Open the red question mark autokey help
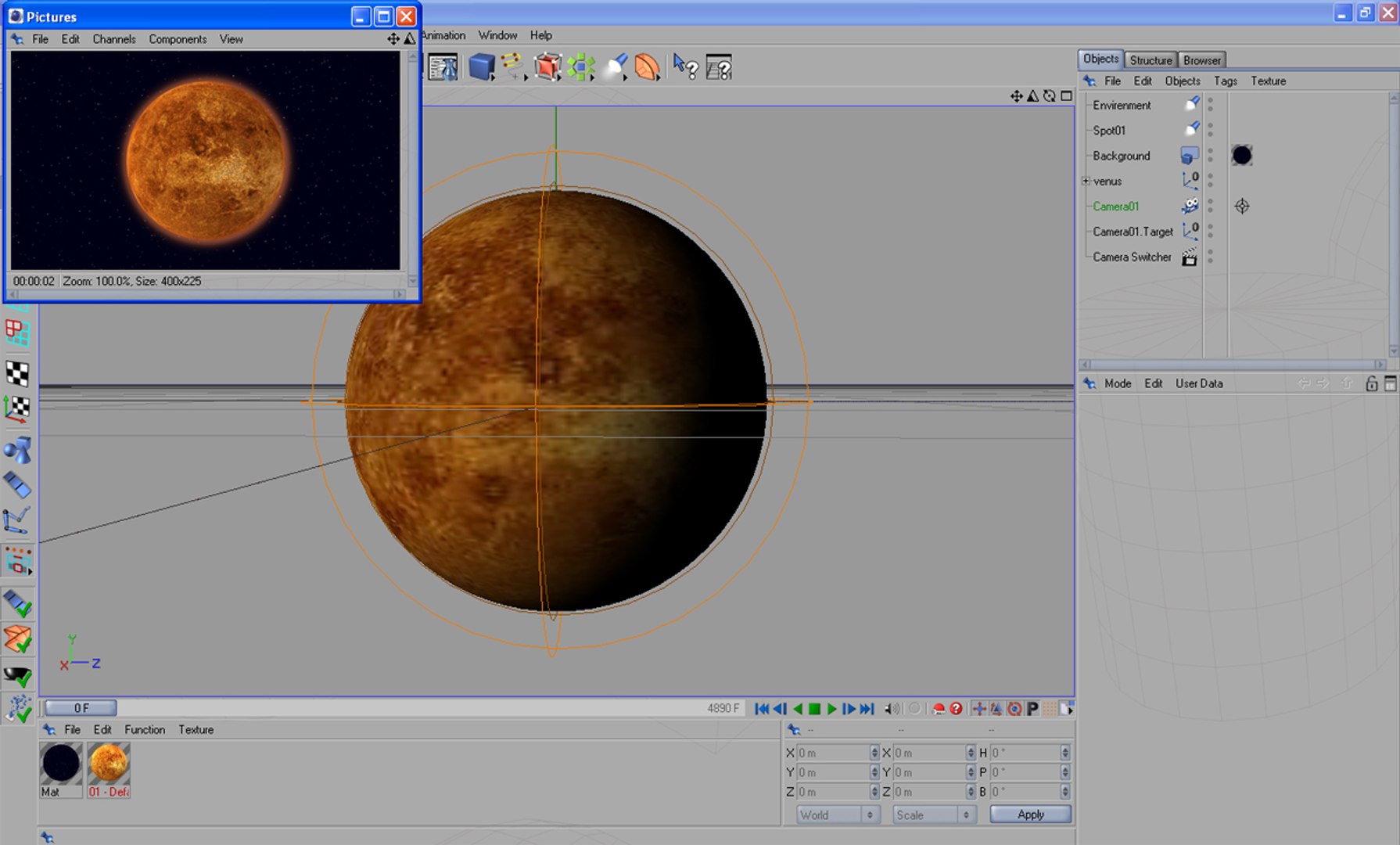This screenshot has height=845, width=1400. (956, 709)
